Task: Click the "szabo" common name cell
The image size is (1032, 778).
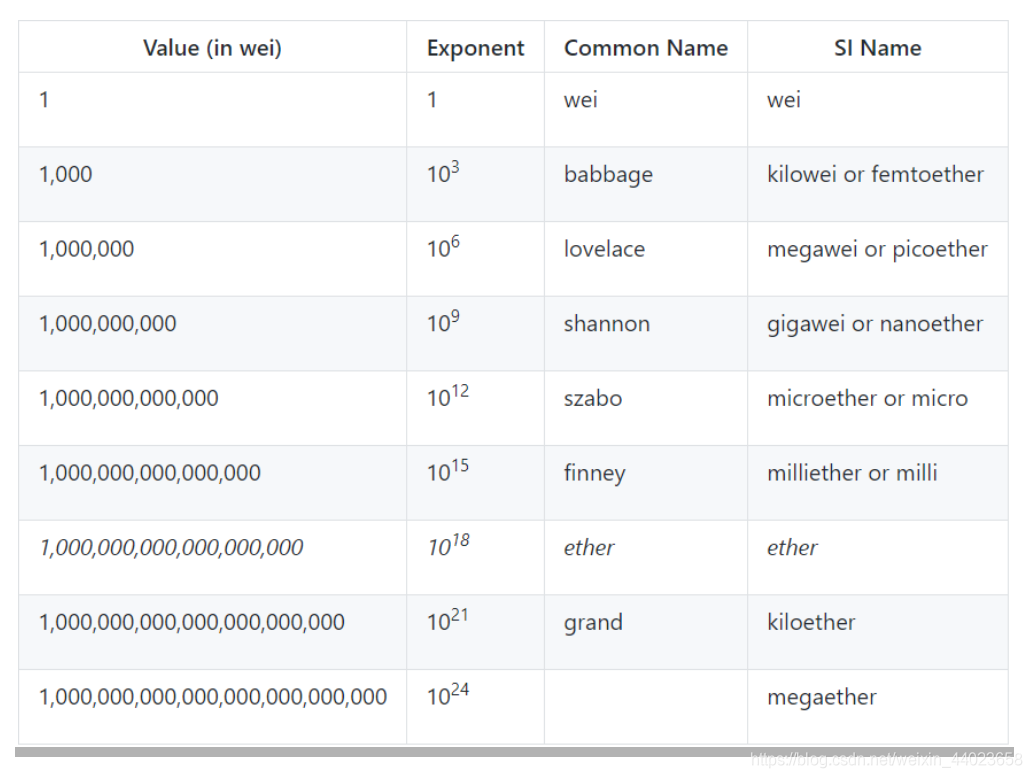Action: pos(592,398)
